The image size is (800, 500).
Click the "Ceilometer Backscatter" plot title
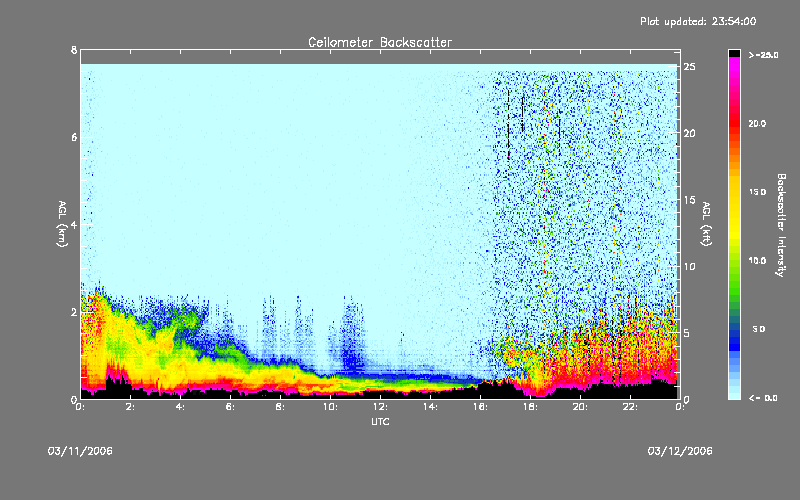pos(380,42)
